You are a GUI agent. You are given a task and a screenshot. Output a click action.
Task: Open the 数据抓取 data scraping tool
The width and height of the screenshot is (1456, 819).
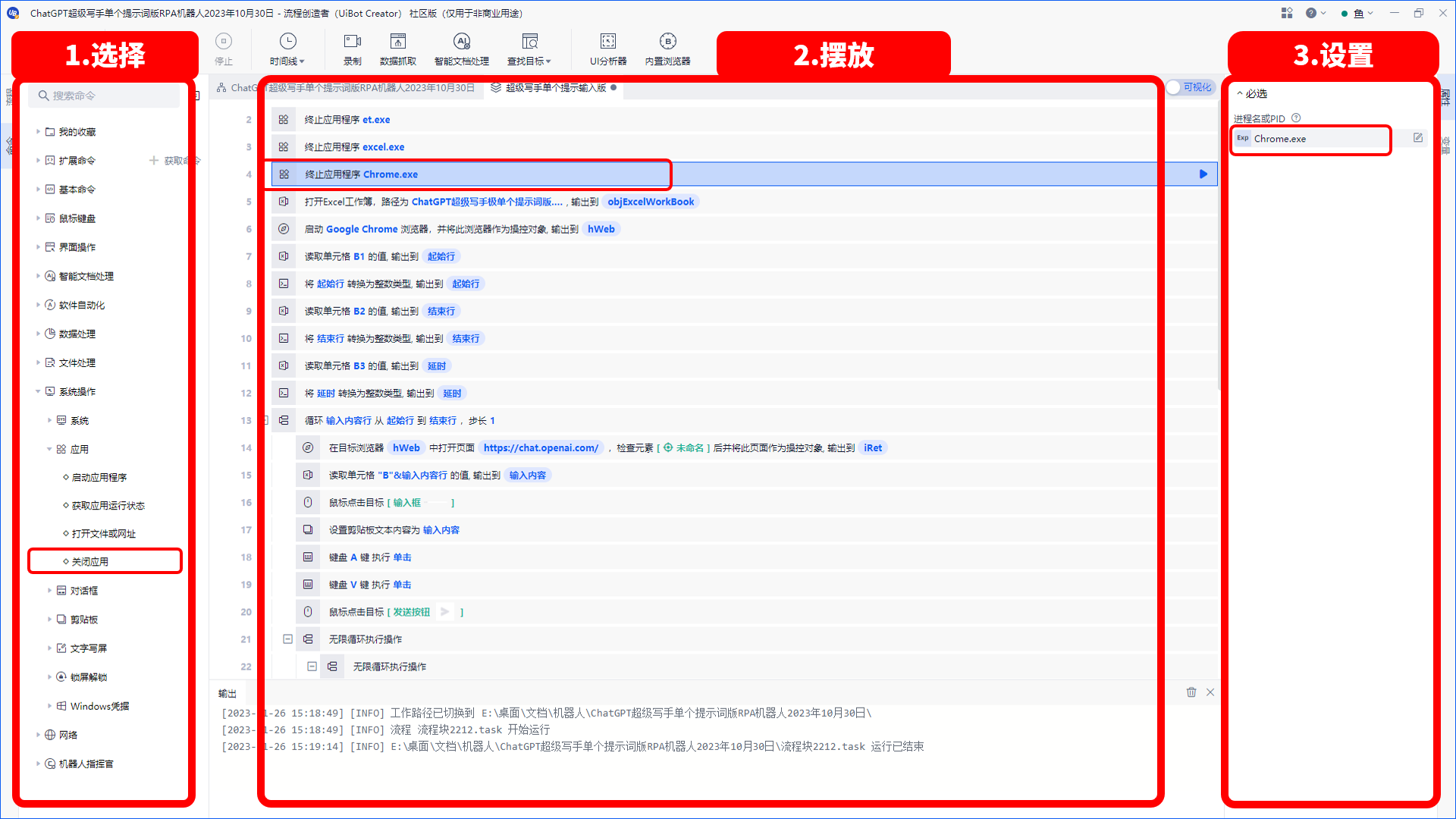click(x=398, y=49)
